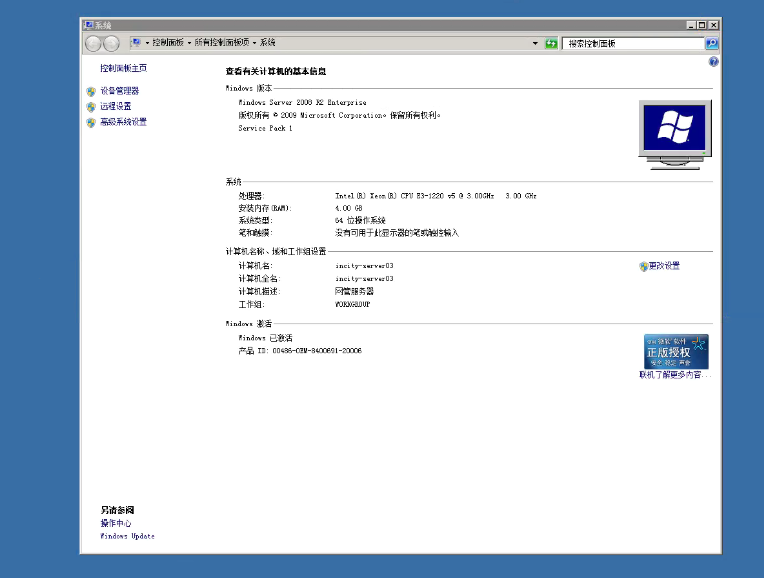The image size is (764, 578).
Task: Go back with the Back arrow button
Action: (93, 44)
